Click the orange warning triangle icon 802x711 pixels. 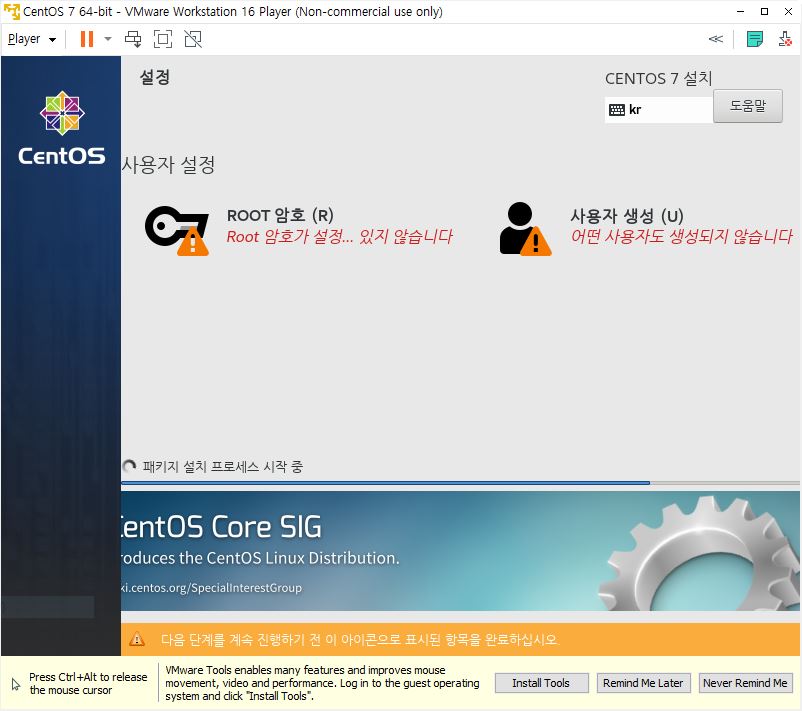click(x=137, y=639)
